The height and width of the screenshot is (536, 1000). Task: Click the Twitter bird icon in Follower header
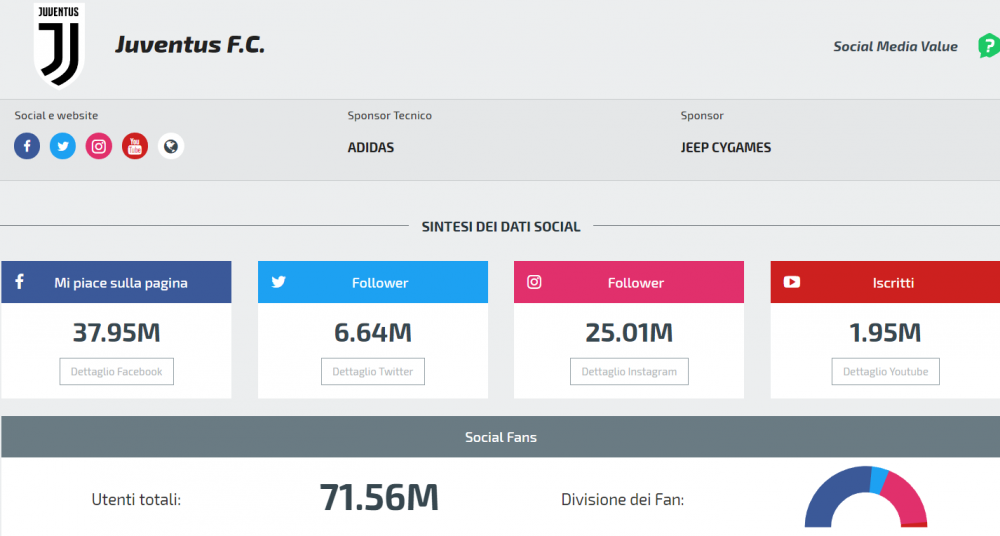coord(278,282)
